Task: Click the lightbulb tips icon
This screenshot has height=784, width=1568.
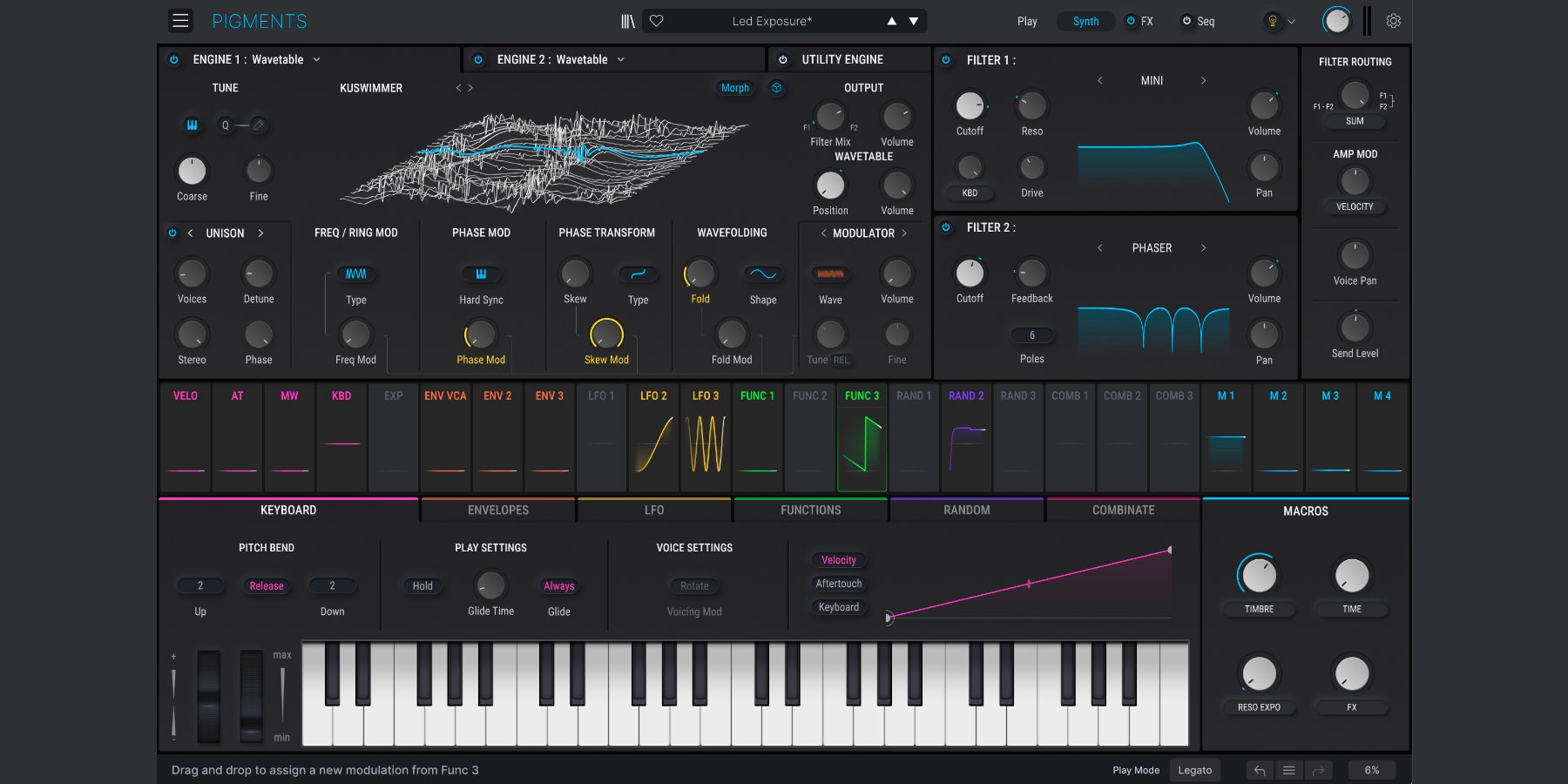Action: (1273, 21)
